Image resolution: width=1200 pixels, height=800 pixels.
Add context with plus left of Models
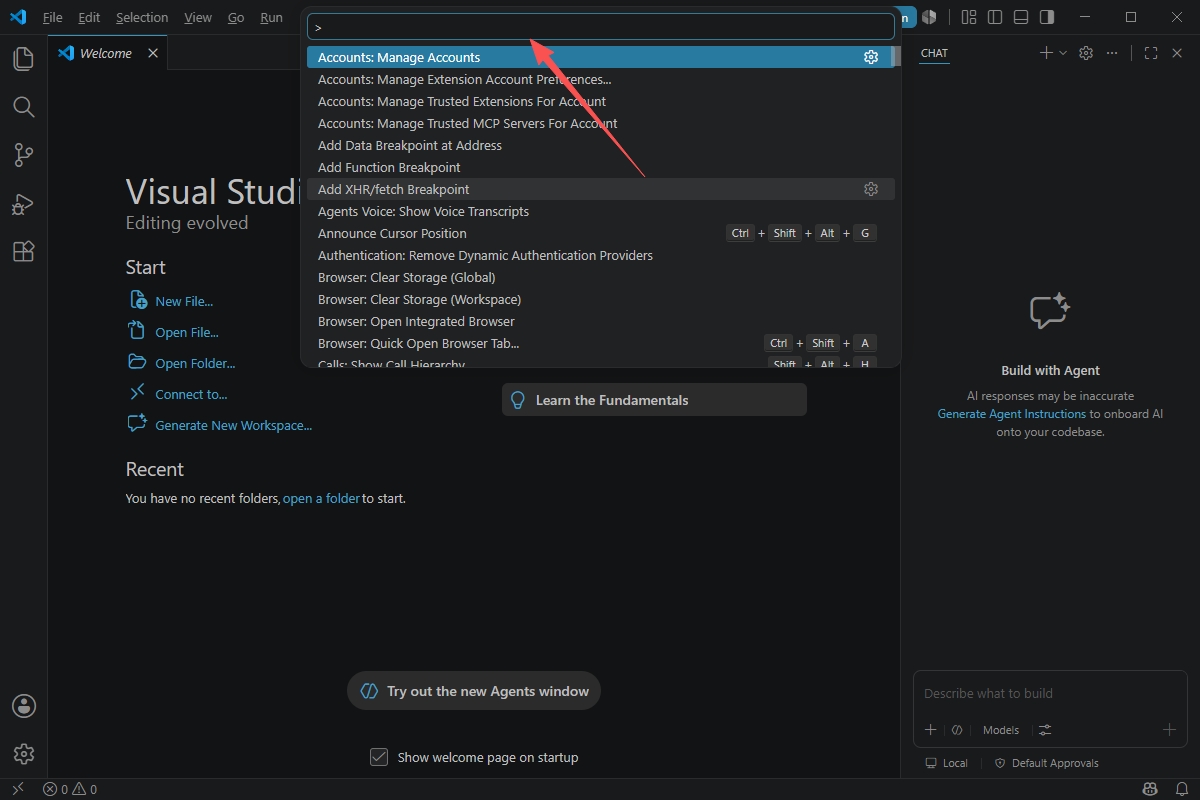[930, 730]
